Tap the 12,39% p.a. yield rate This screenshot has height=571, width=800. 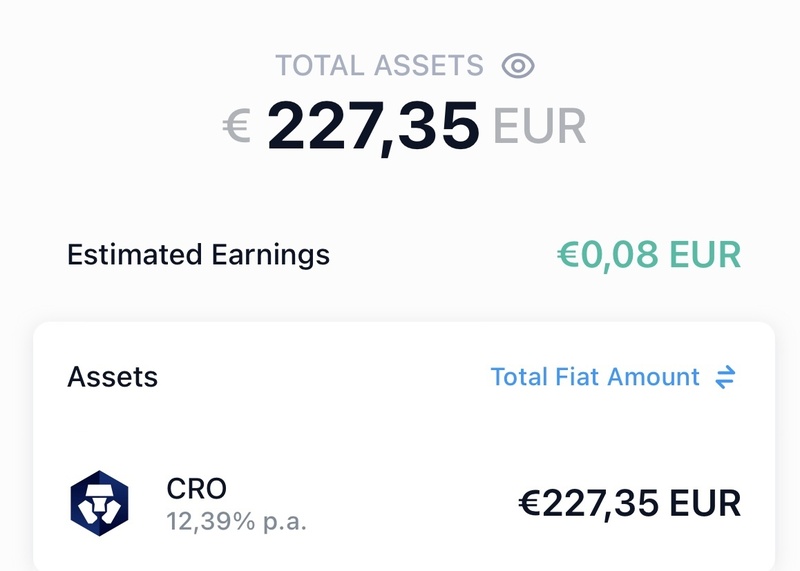236,519
